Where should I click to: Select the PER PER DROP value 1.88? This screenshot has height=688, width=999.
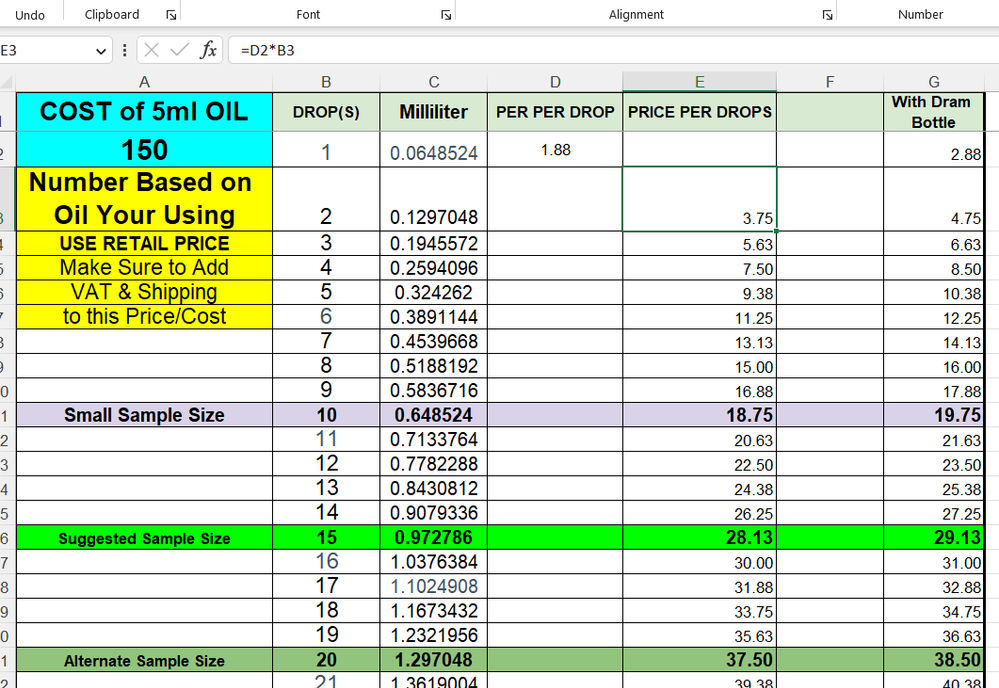[555, 150]
